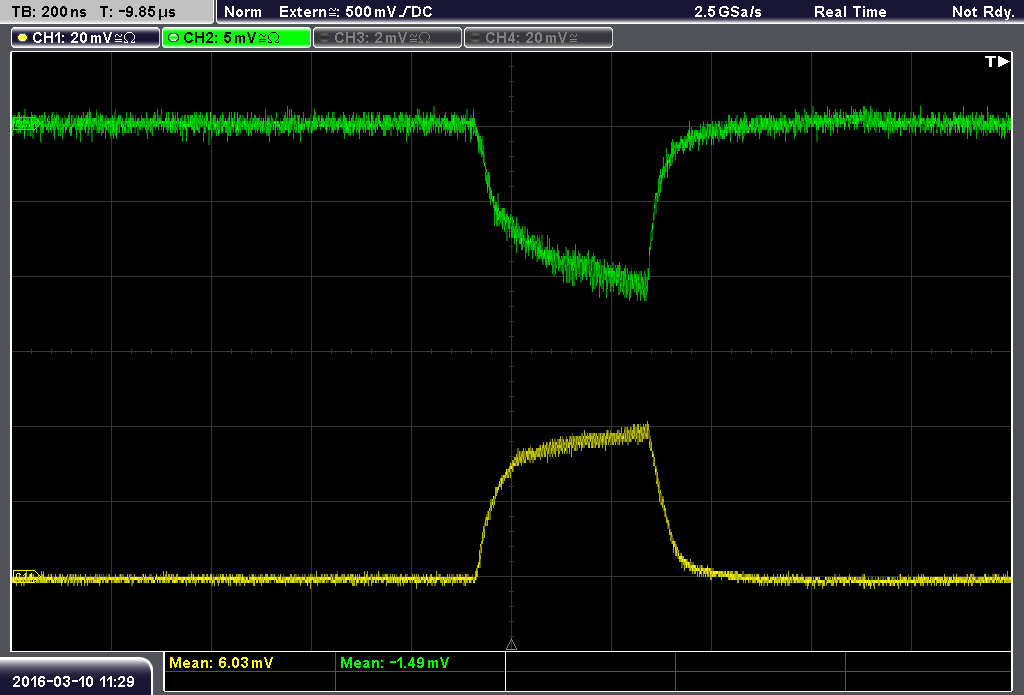This screenshot has height=695, width=1024.
Task: Click the TB: 200 ns timebase readout
Action: point(49,12)
